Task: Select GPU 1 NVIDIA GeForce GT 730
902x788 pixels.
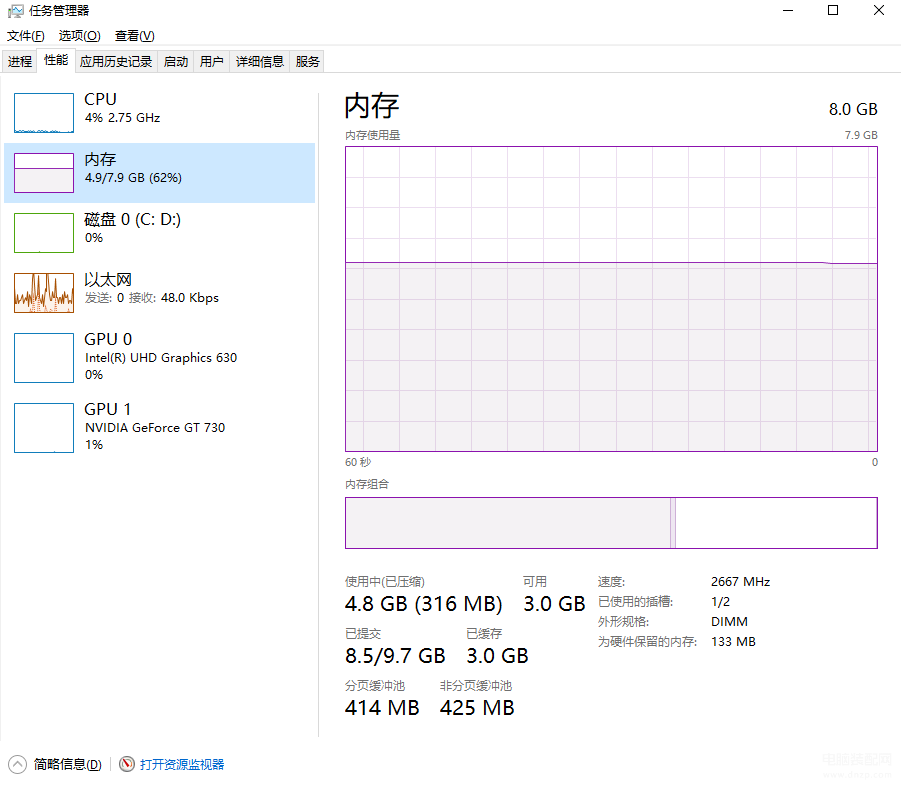Action: (x=44, y=428)
